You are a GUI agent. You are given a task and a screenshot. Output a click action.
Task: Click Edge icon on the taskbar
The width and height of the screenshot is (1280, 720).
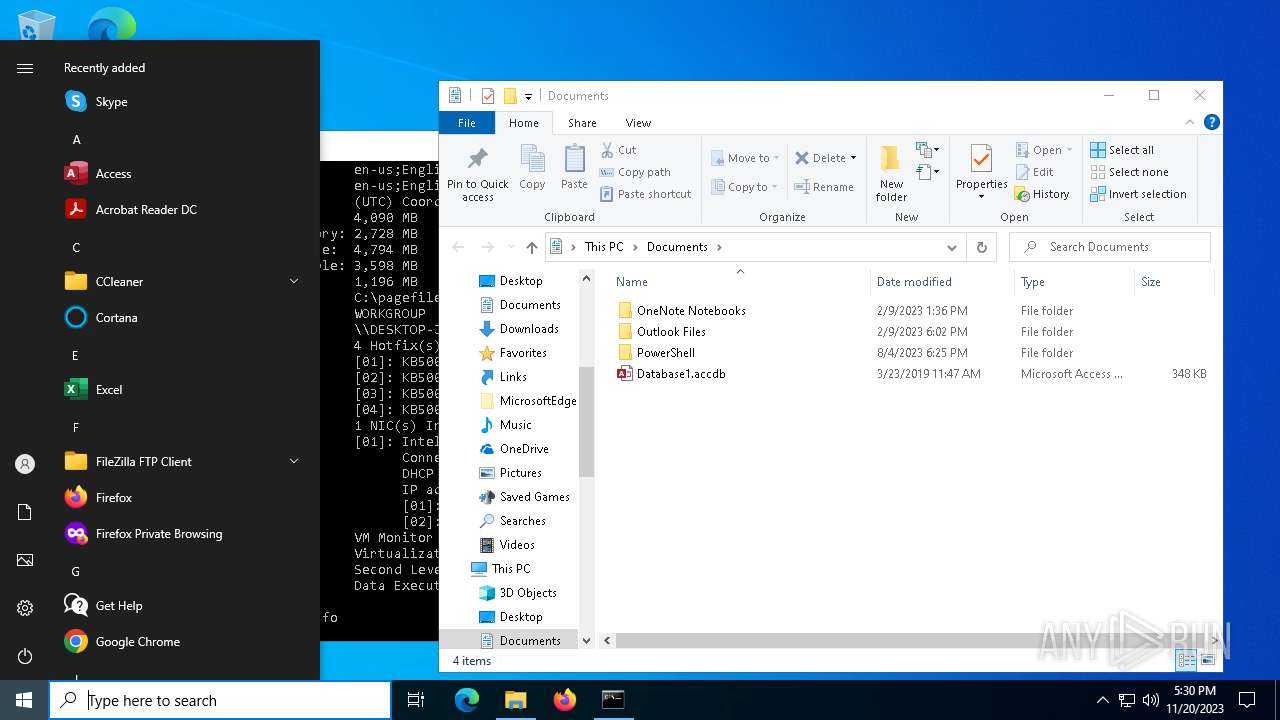pos(467,701)
